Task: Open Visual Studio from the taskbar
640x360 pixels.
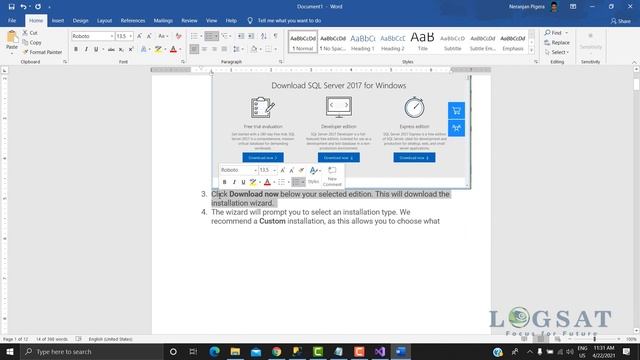Action: pos(380,351)
